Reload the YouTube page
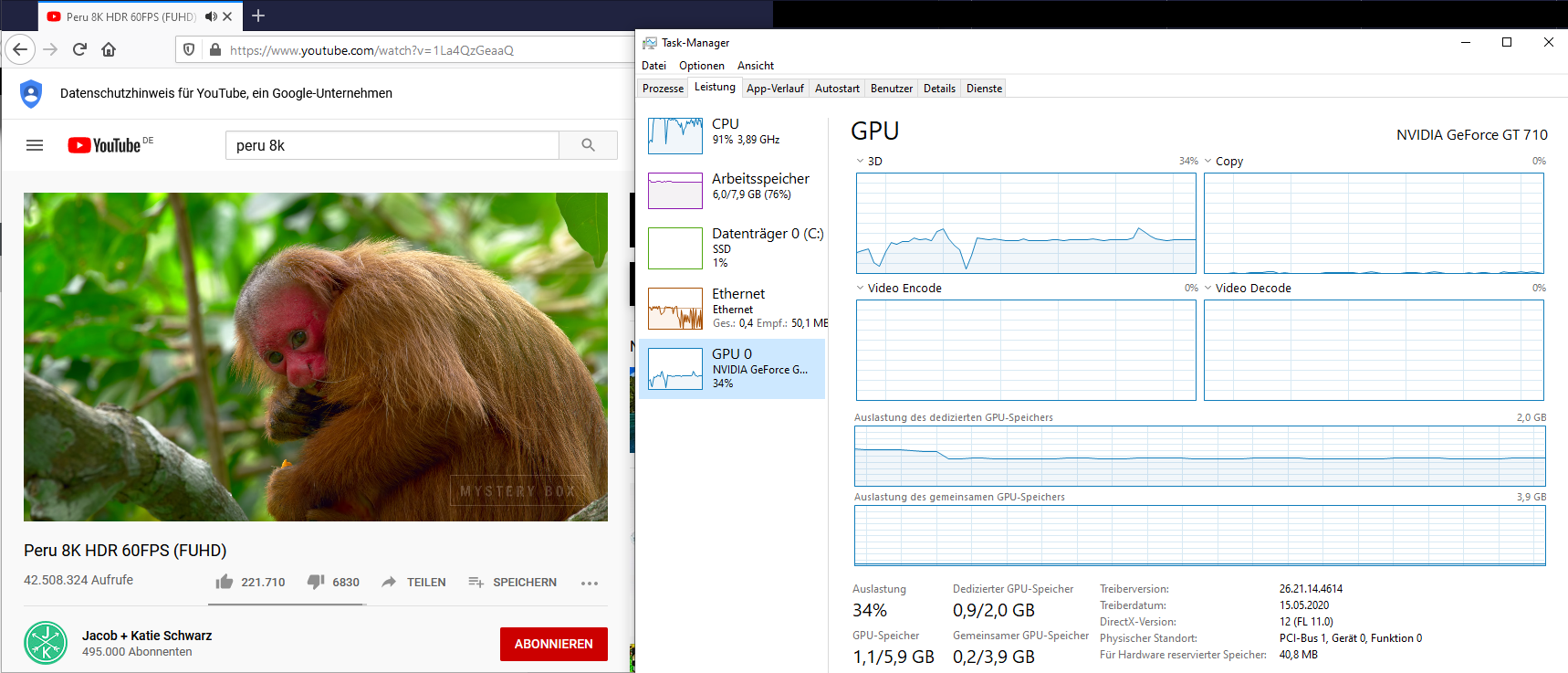The image size is (1568, 673). click(79, 49)
